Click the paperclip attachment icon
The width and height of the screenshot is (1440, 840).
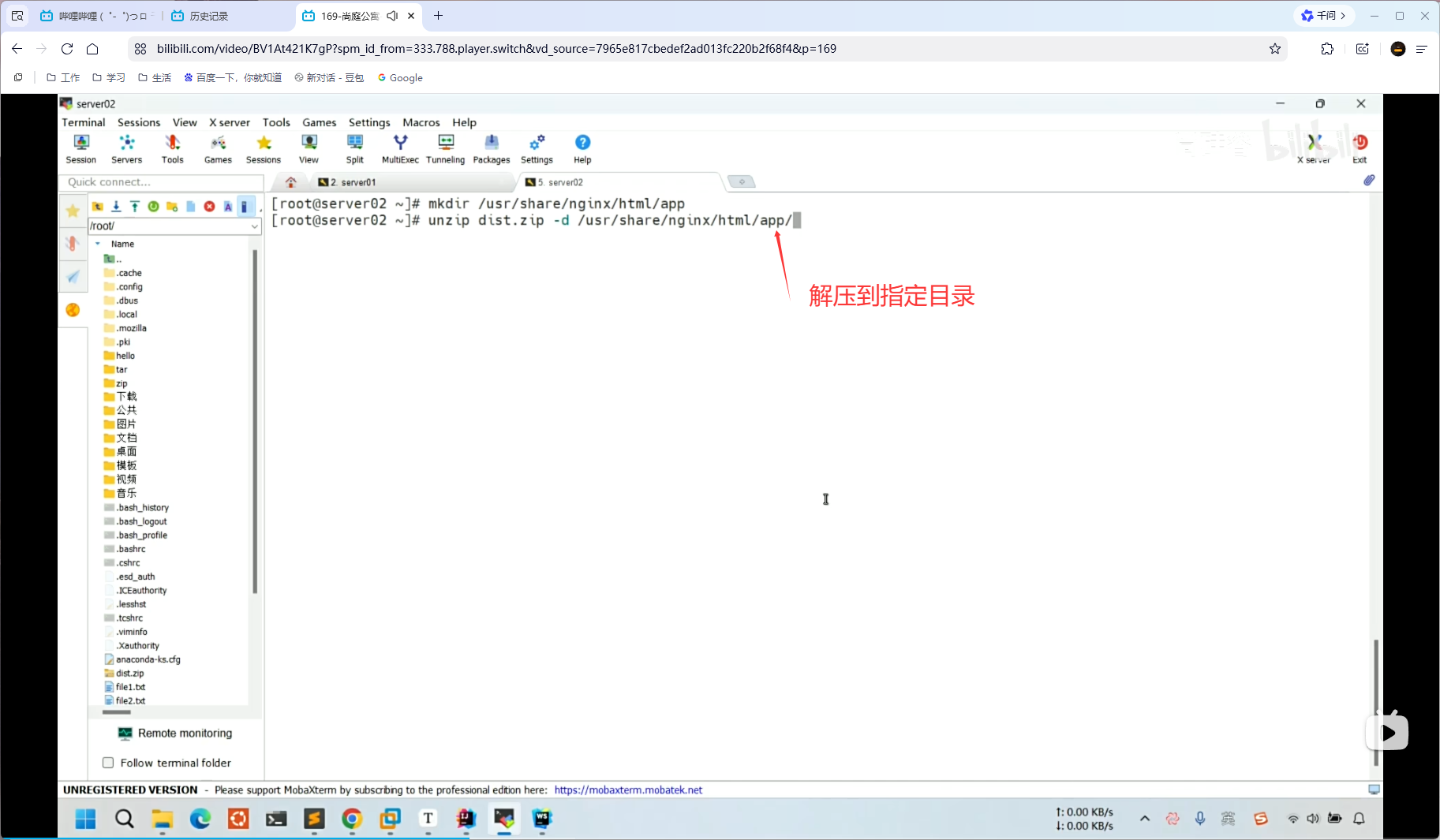[1369, 181]
